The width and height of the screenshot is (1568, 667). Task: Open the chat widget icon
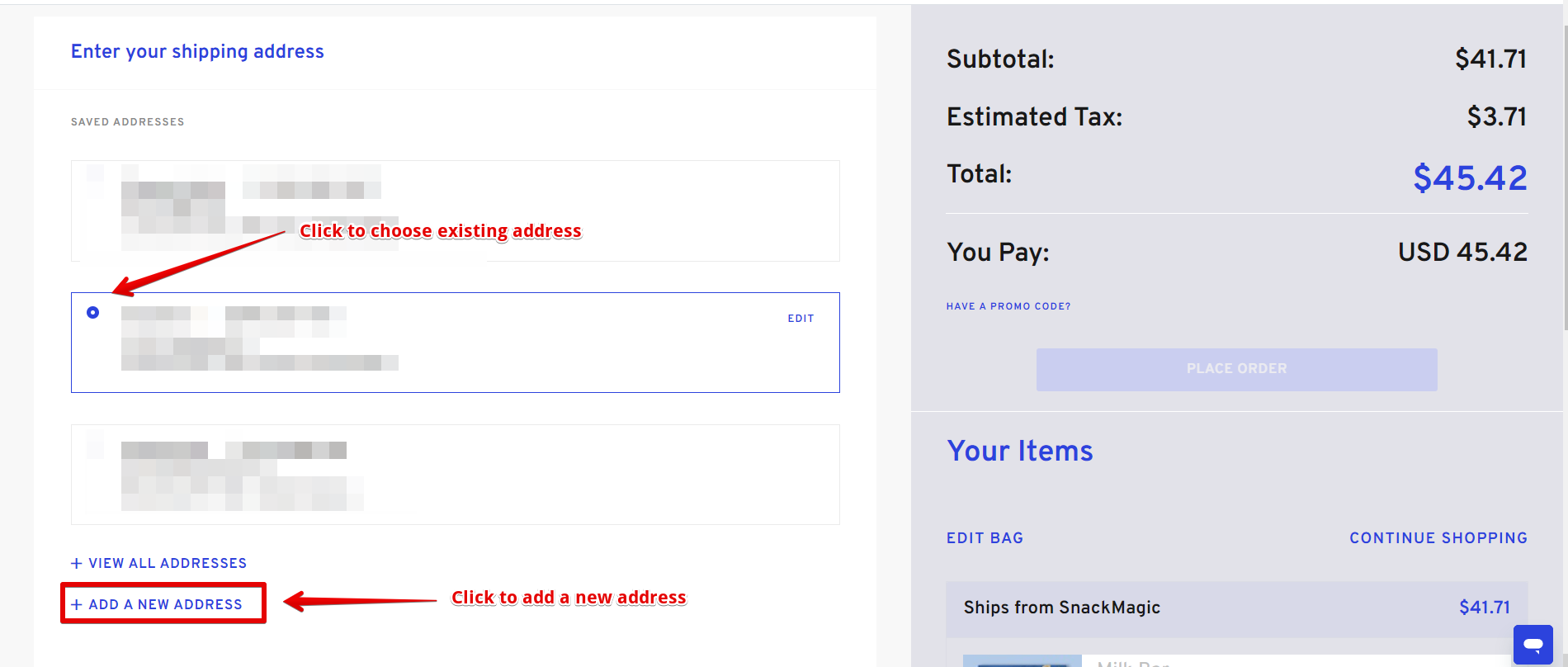[1533, 644]
